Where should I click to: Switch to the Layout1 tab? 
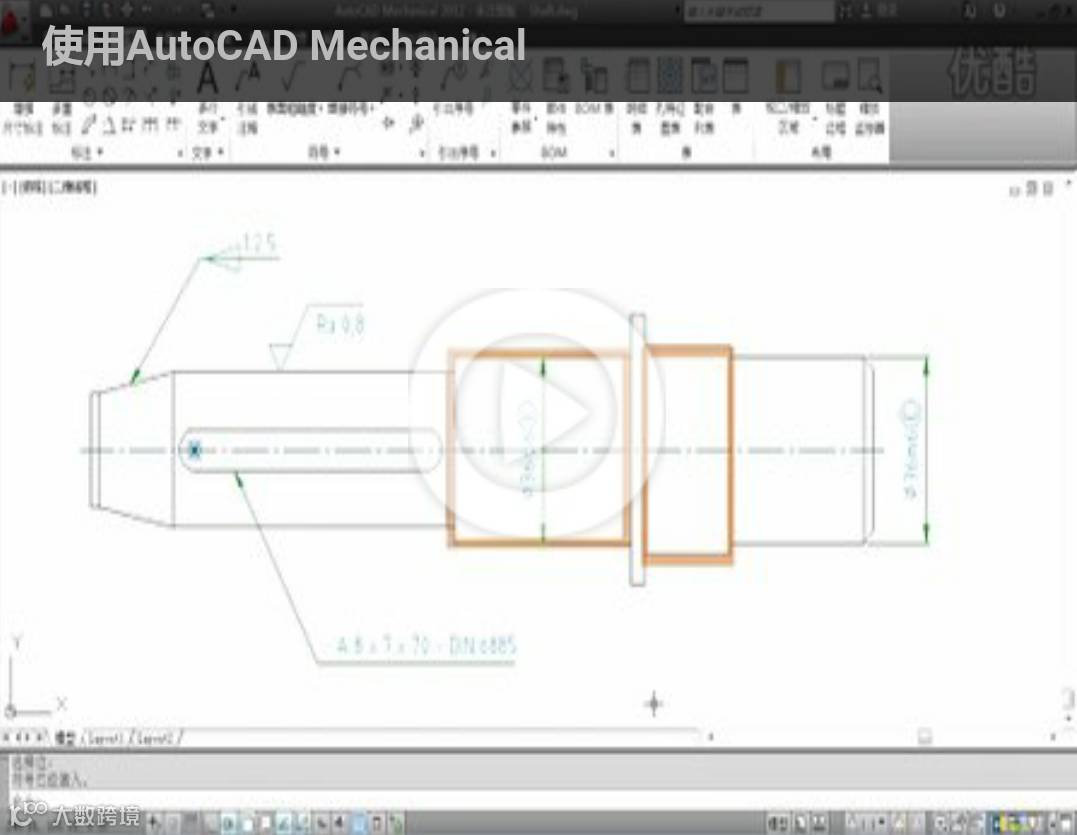(104, 738)
